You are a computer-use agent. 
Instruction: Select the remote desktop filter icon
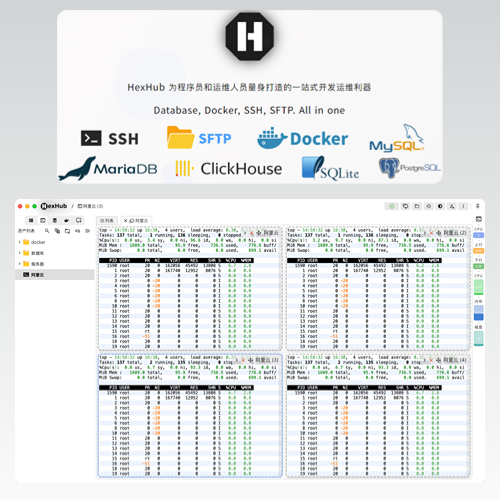pyautogui.click(x=79, y=220)
